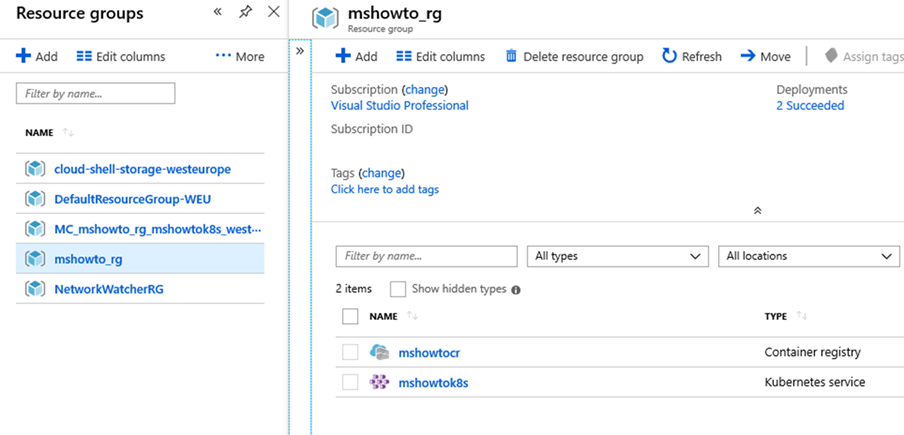Open the mshowtocr container registry
This screenshot has height=435, width=904.
tap(429, 353)
